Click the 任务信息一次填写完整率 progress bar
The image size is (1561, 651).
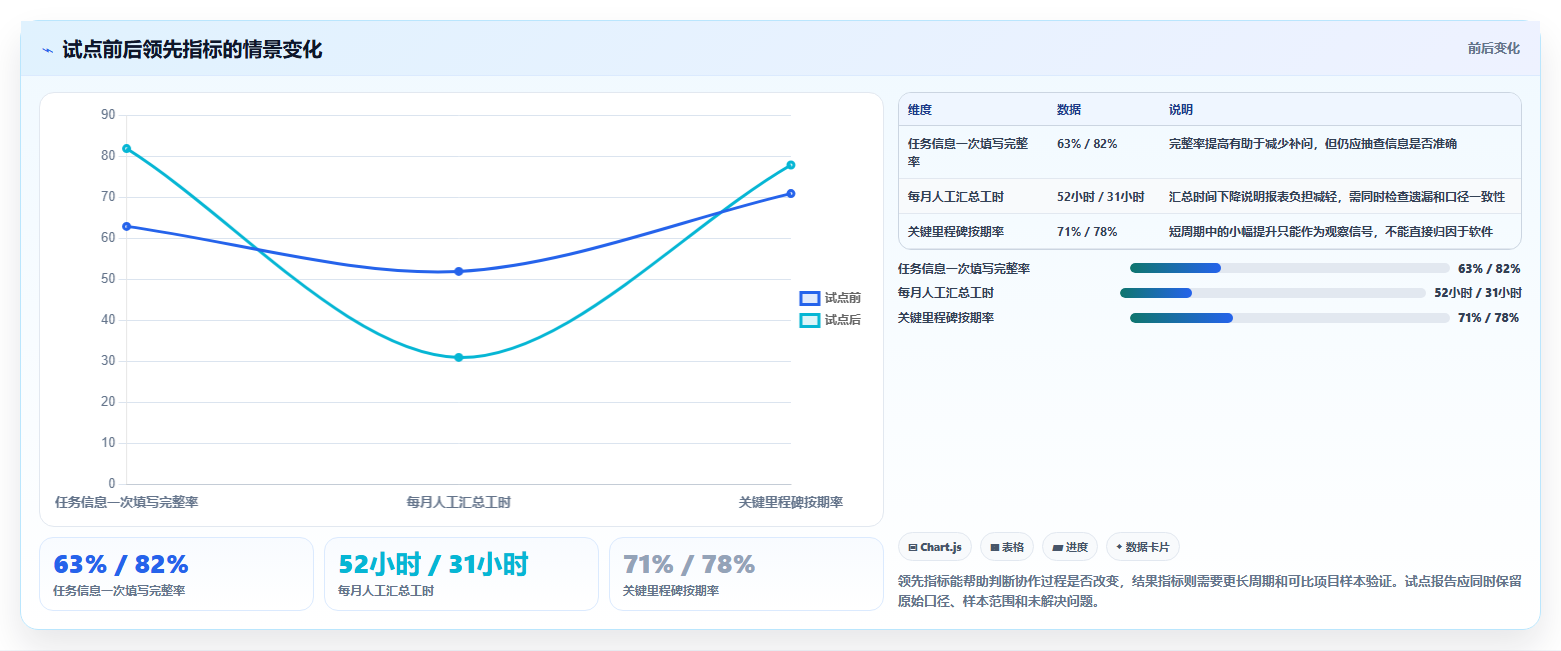1289,268
